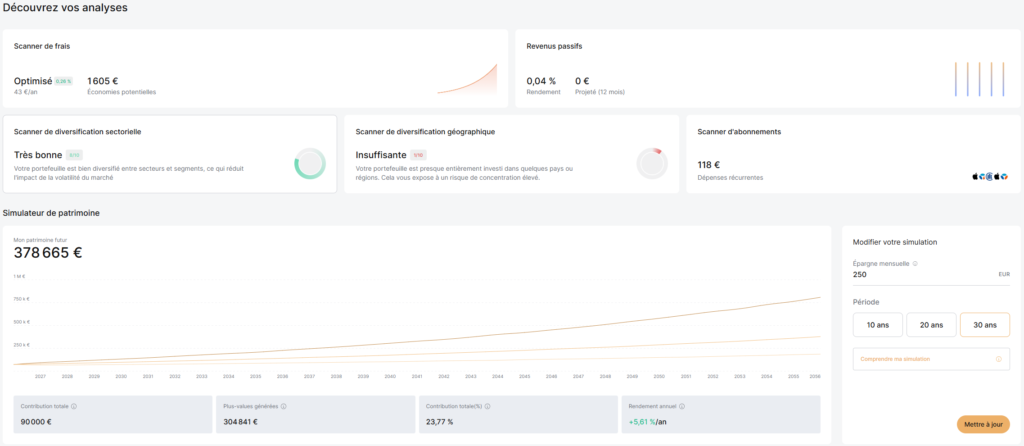Select the 30 ans period
The image size is (1024, 446).
[984, 325]
